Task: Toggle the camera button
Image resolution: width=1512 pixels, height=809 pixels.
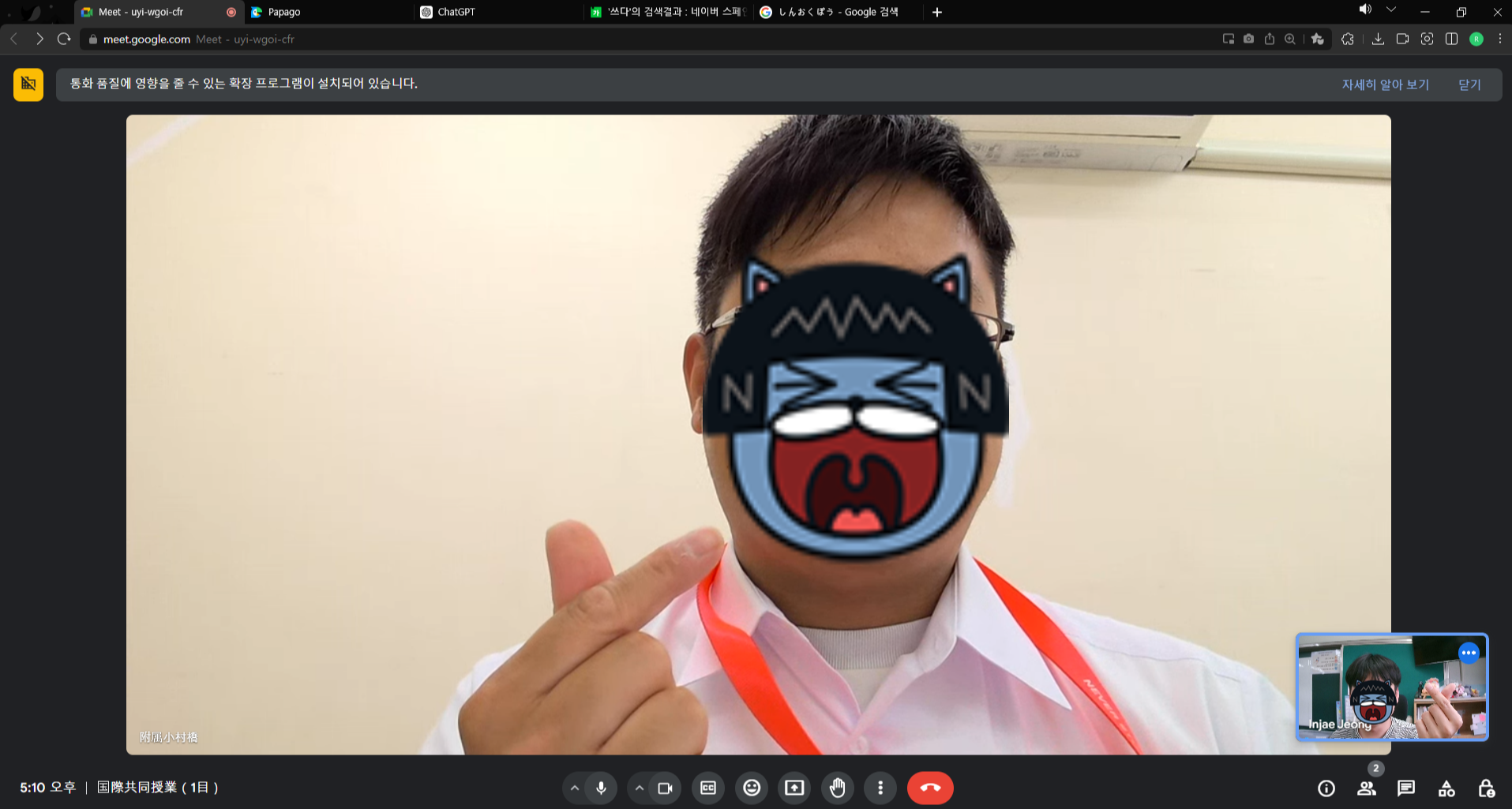Action: 666,788
